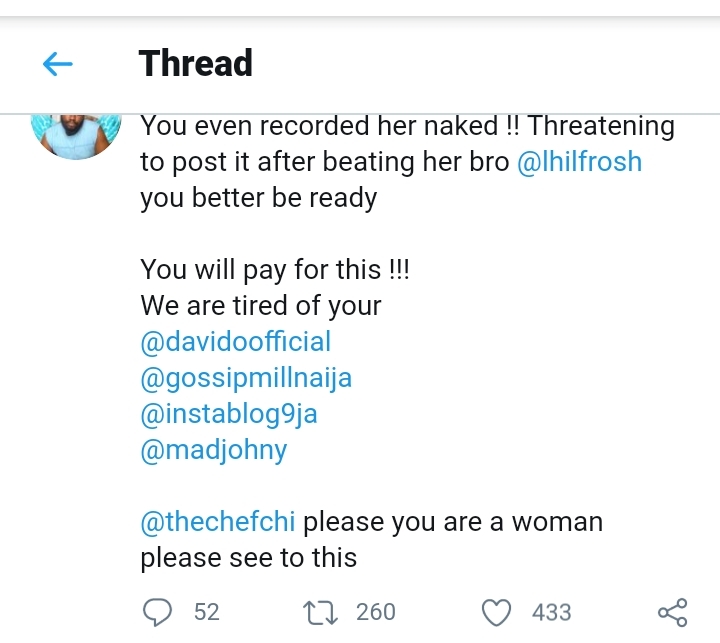Show the 260 retweets count
This screenshot has width=720, height=643.
376,611
